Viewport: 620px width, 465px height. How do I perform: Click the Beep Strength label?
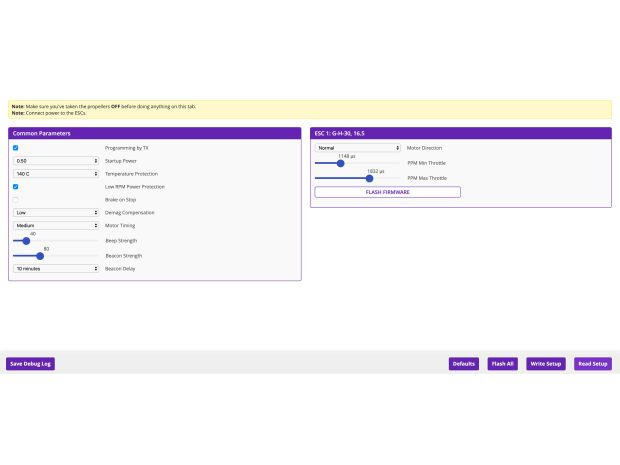pos(121,241)
